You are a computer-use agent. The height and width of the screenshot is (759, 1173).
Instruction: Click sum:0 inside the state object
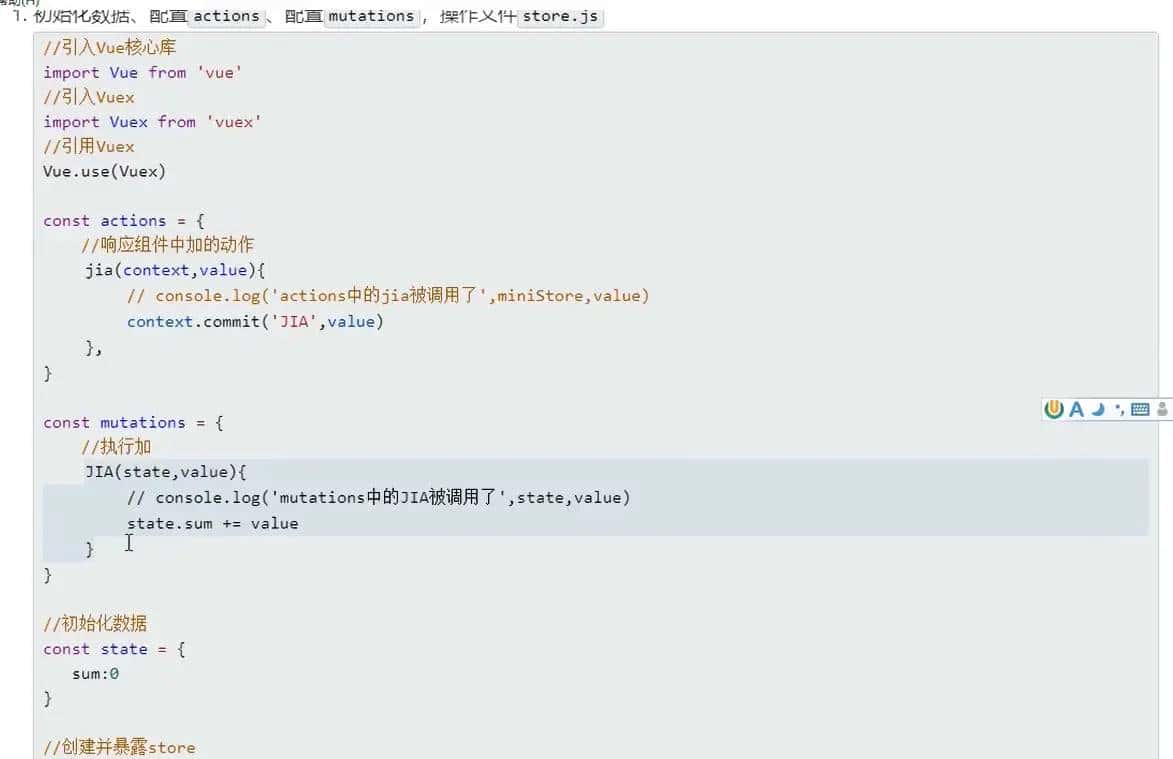click(95, 673)
